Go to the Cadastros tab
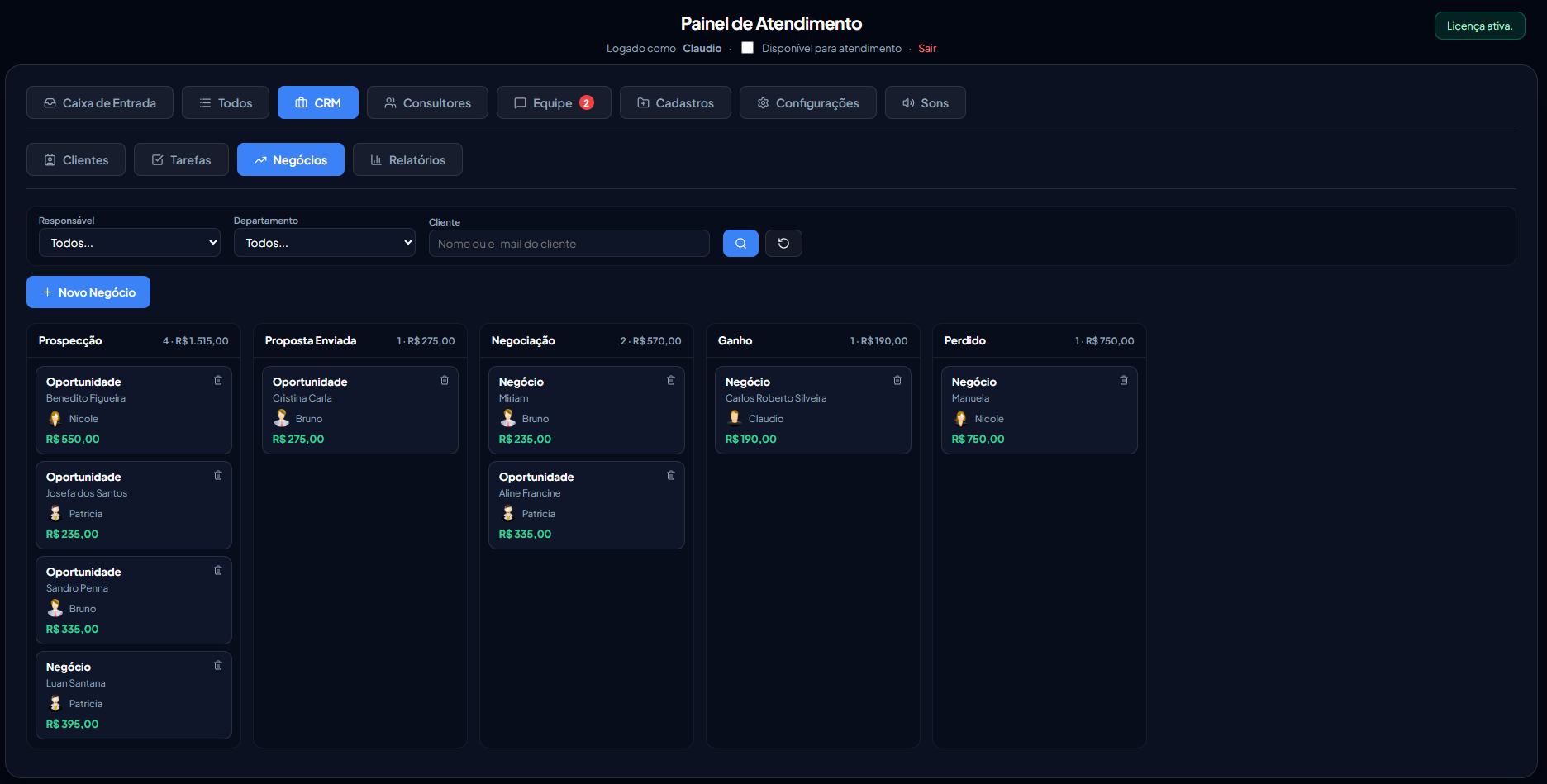This screenshot has height=784, width=1547. click(675, 102)
